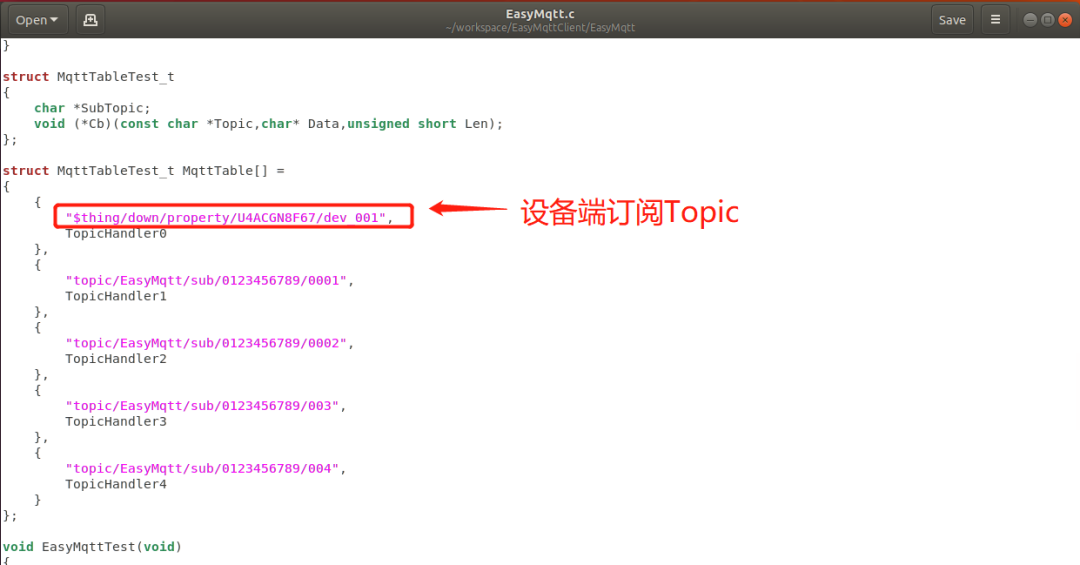Image resolution: width=1080 pixels, height=565 pixels.
Task: Minimize the gedit window
Action: pos(1030,20)
